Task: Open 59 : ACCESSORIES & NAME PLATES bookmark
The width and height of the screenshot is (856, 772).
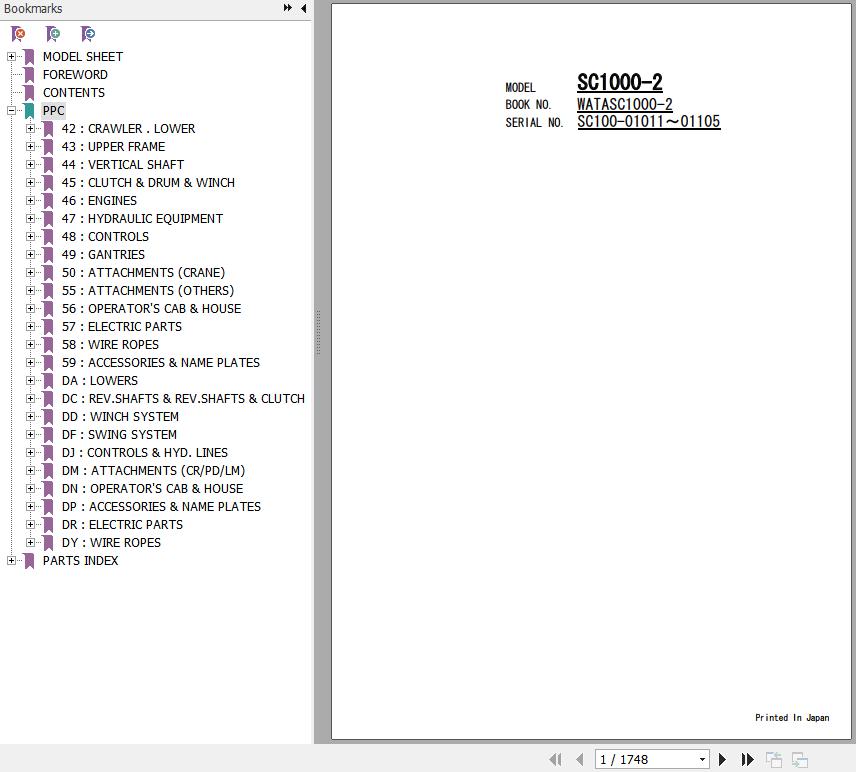Action: [160, 363]
